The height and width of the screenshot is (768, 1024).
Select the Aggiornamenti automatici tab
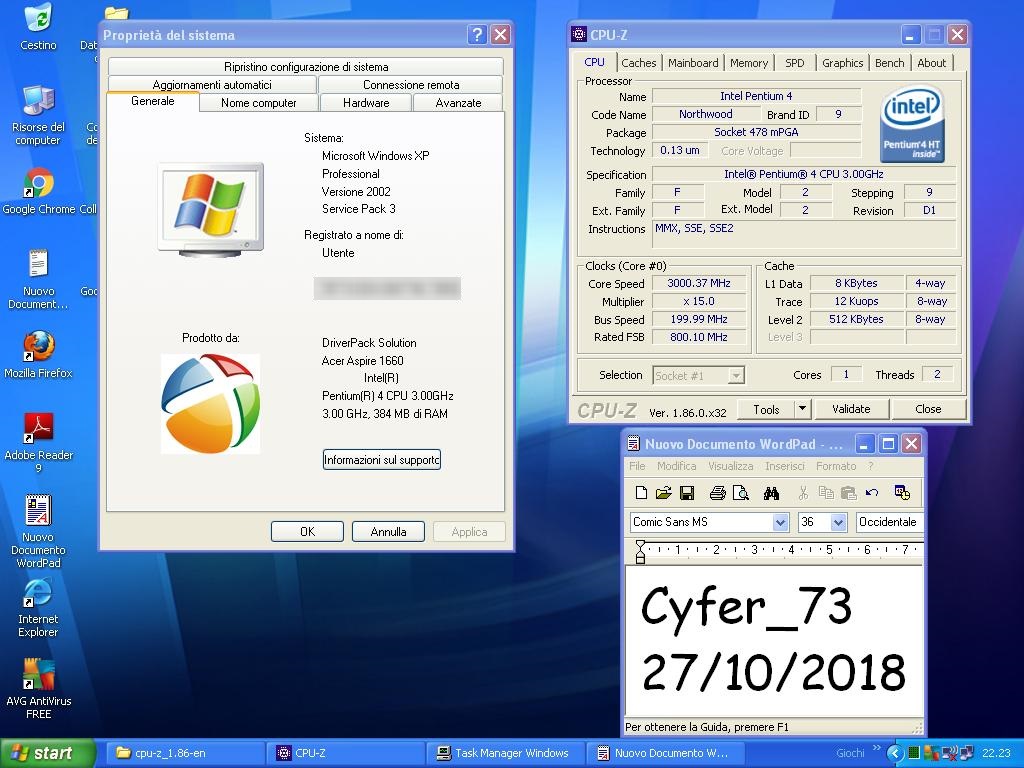212,84
